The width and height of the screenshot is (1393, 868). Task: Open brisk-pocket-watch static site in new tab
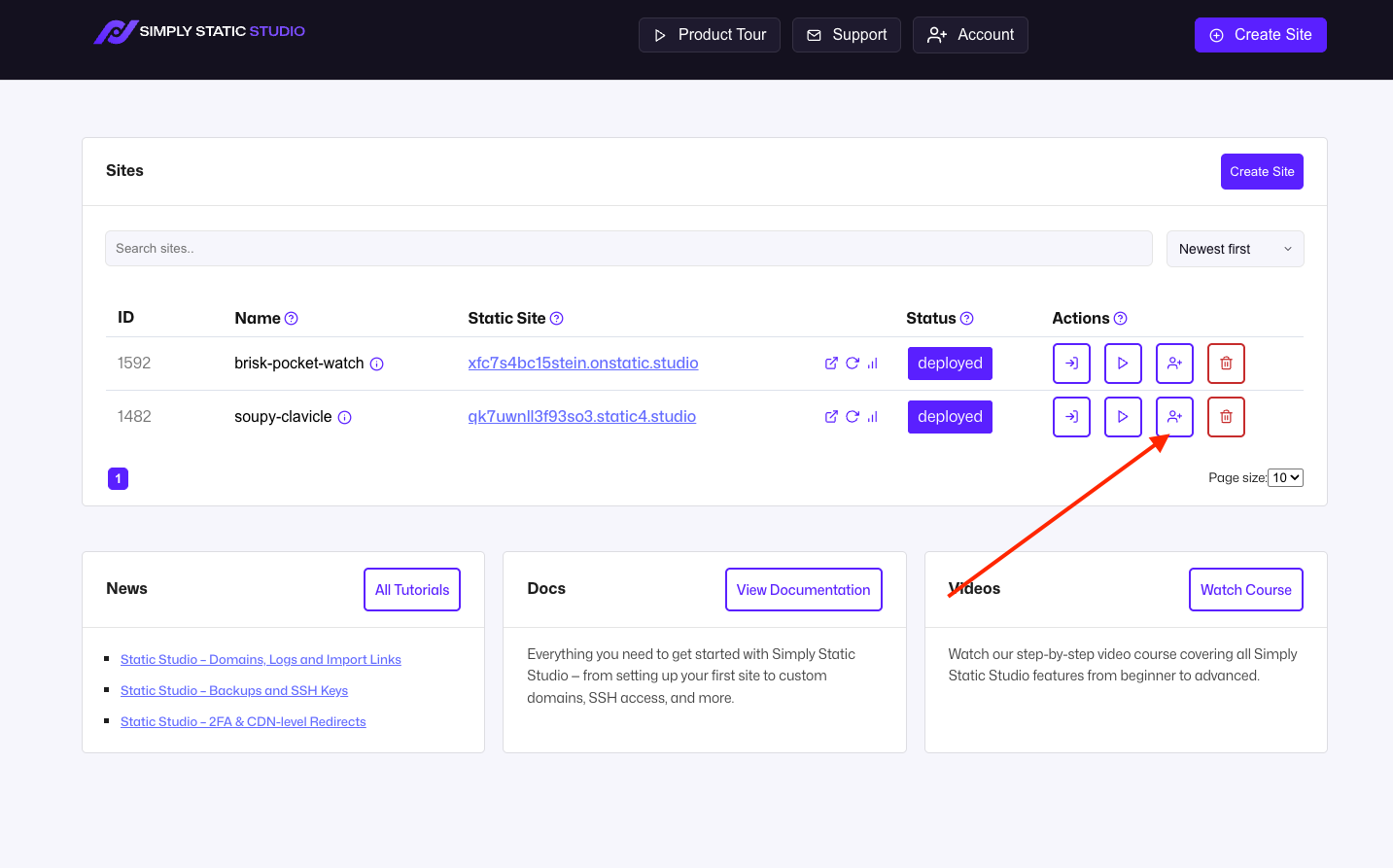(831, 364)
